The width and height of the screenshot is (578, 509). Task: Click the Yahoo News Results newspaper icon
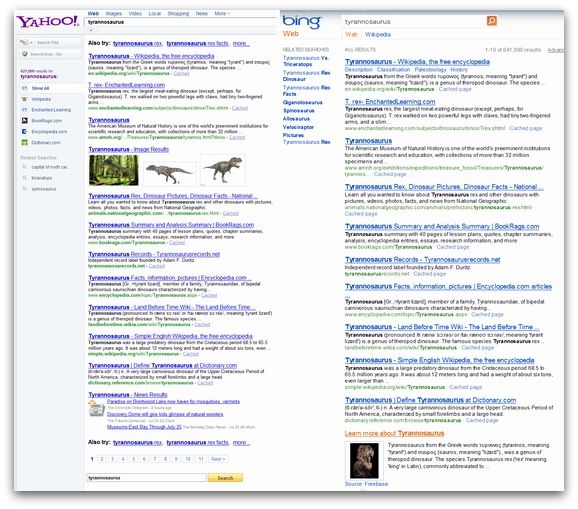[x=97, y=409]
